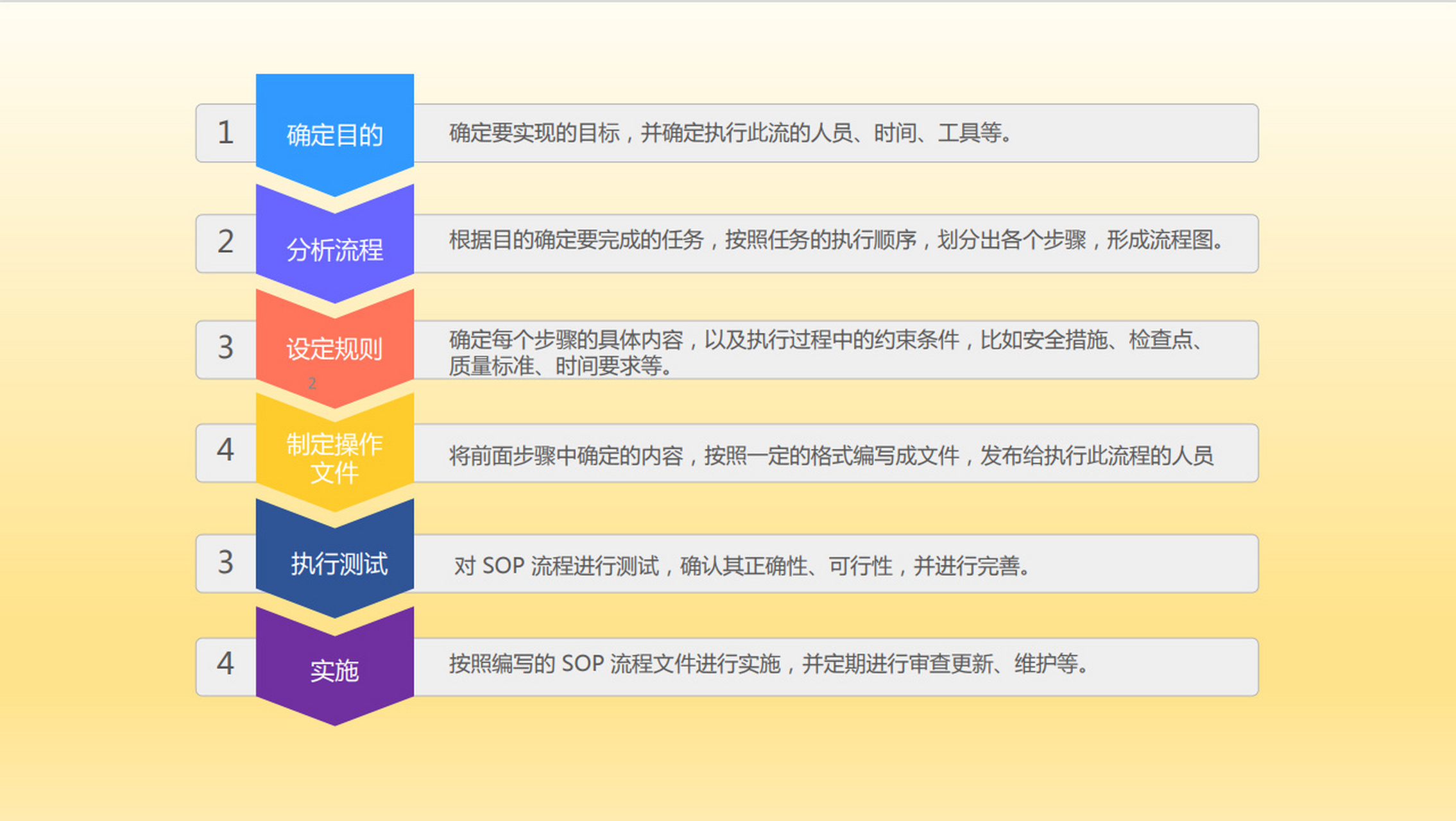Collapse the description row for 实施
Viewport: 1456px width, 821px height.
point(834,666)
